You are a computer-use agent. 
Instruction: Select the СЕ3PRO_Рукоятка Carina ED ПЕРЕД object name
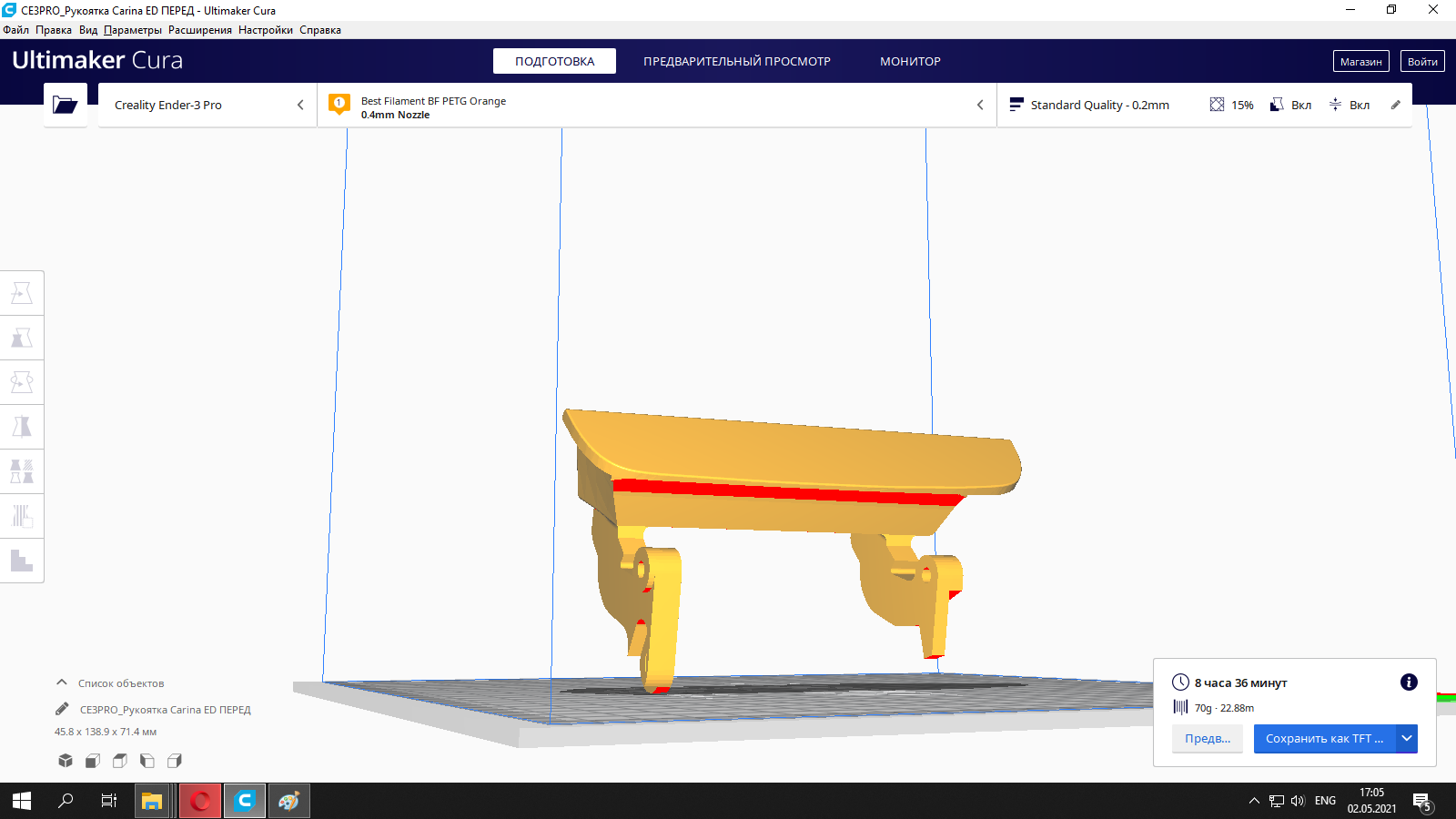pyautogui.click(x=166, y=710)
